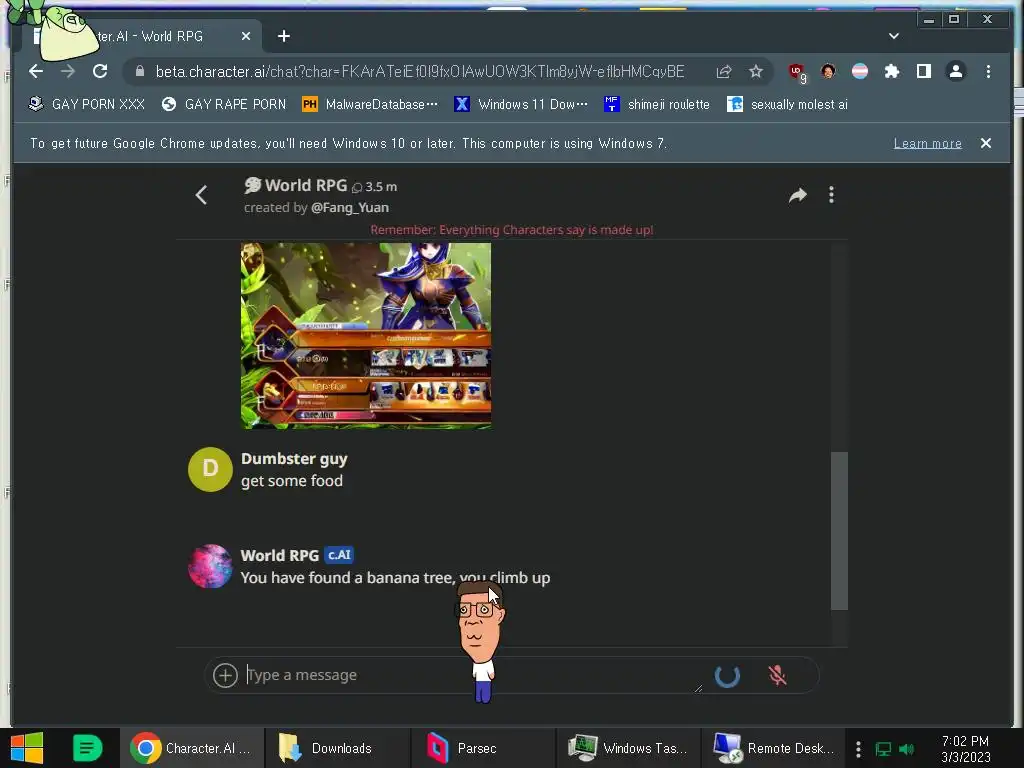The image size is (1024, 768).
Task: Expand the tab search dropdown arrow
Action: [893, 36]
